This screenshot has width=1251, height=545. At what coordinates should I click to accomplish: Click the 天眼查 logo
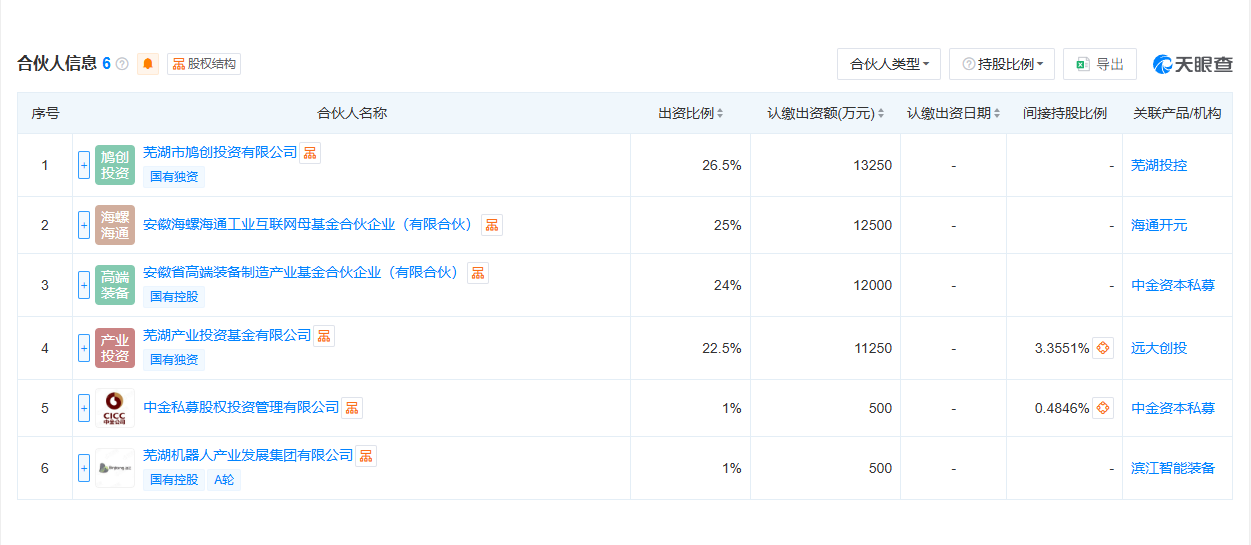pos(1192,64)
